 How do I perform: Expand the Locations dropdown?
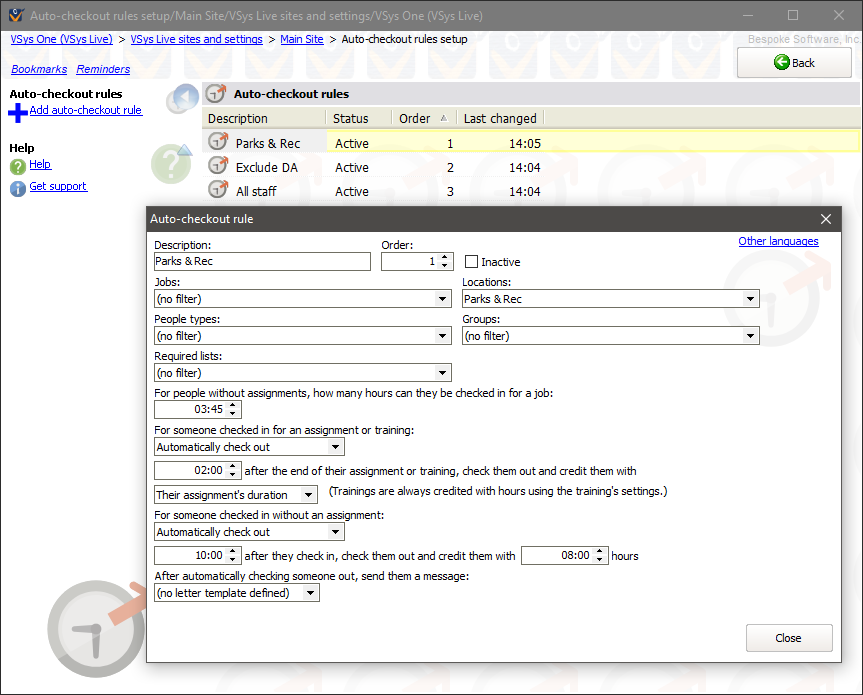(x=751, y=299)
